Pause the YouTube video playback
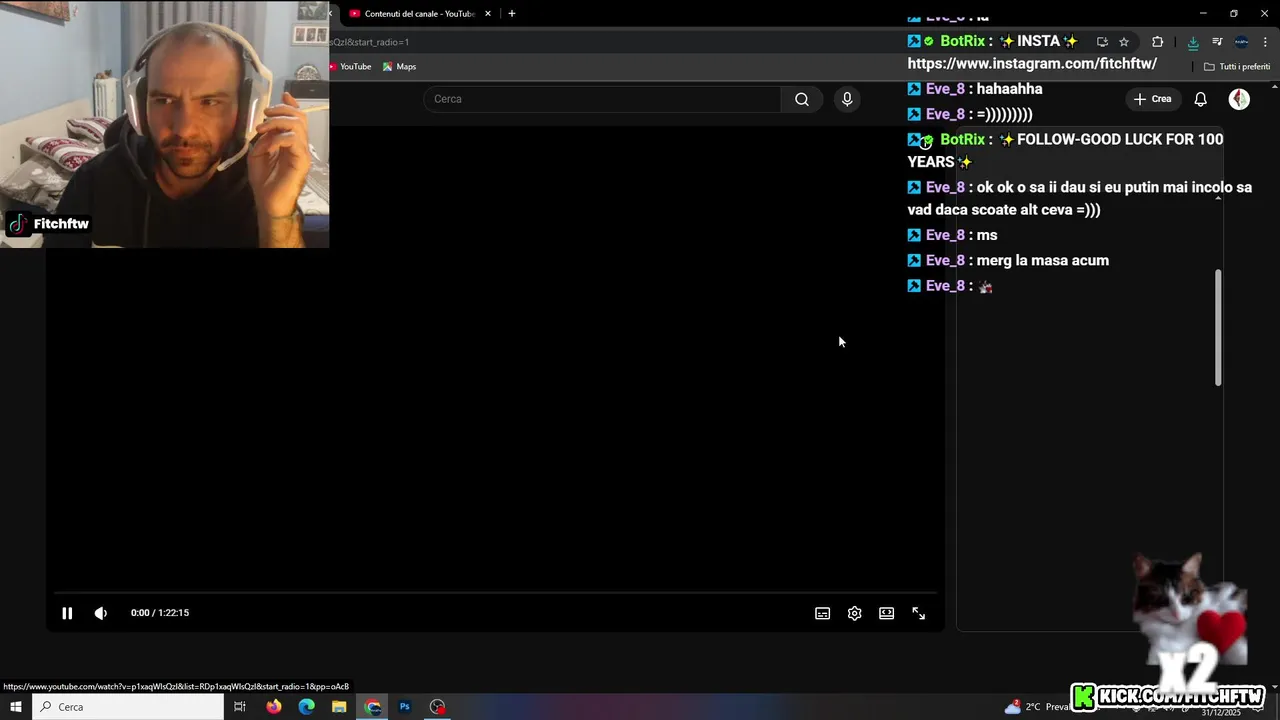 click(x=67, y=613)
